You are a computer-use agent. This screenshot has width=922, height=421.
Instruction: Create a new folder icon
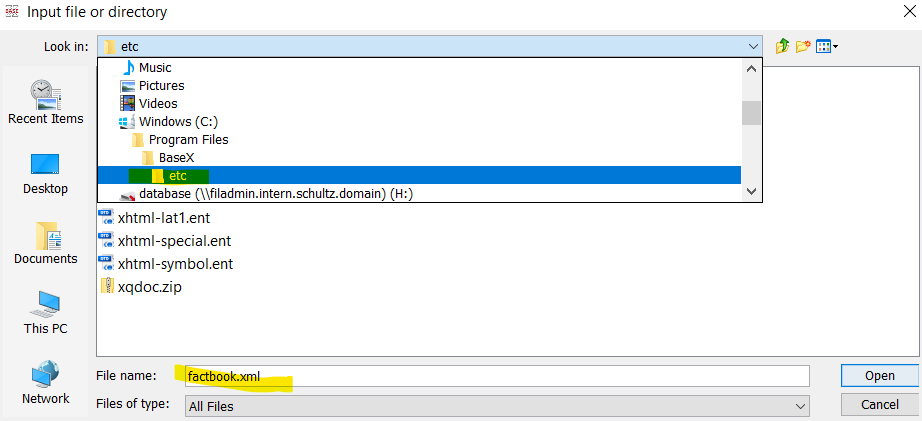pyautogui.click(x=803, y=46)
